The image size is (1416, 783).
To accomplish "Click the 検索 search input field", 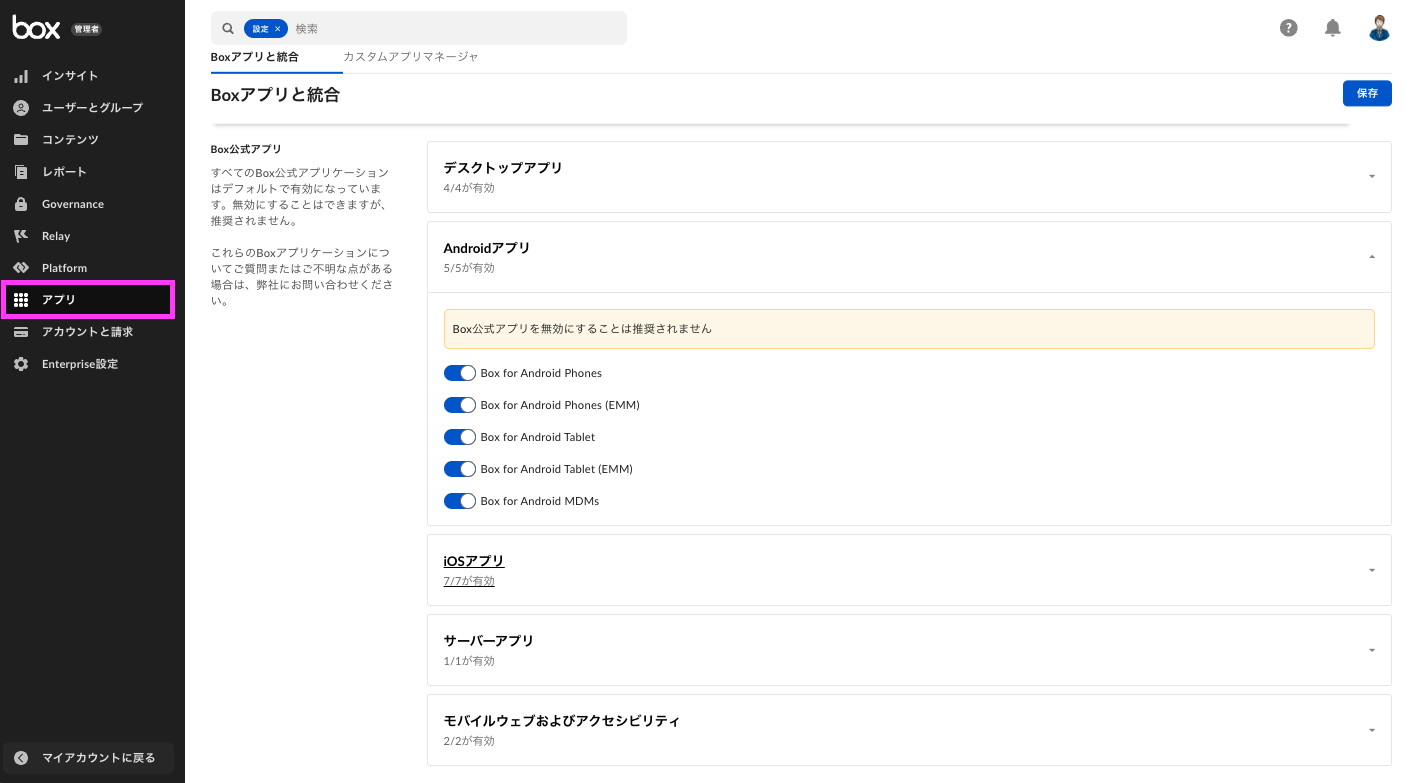I will click(455, 29).
